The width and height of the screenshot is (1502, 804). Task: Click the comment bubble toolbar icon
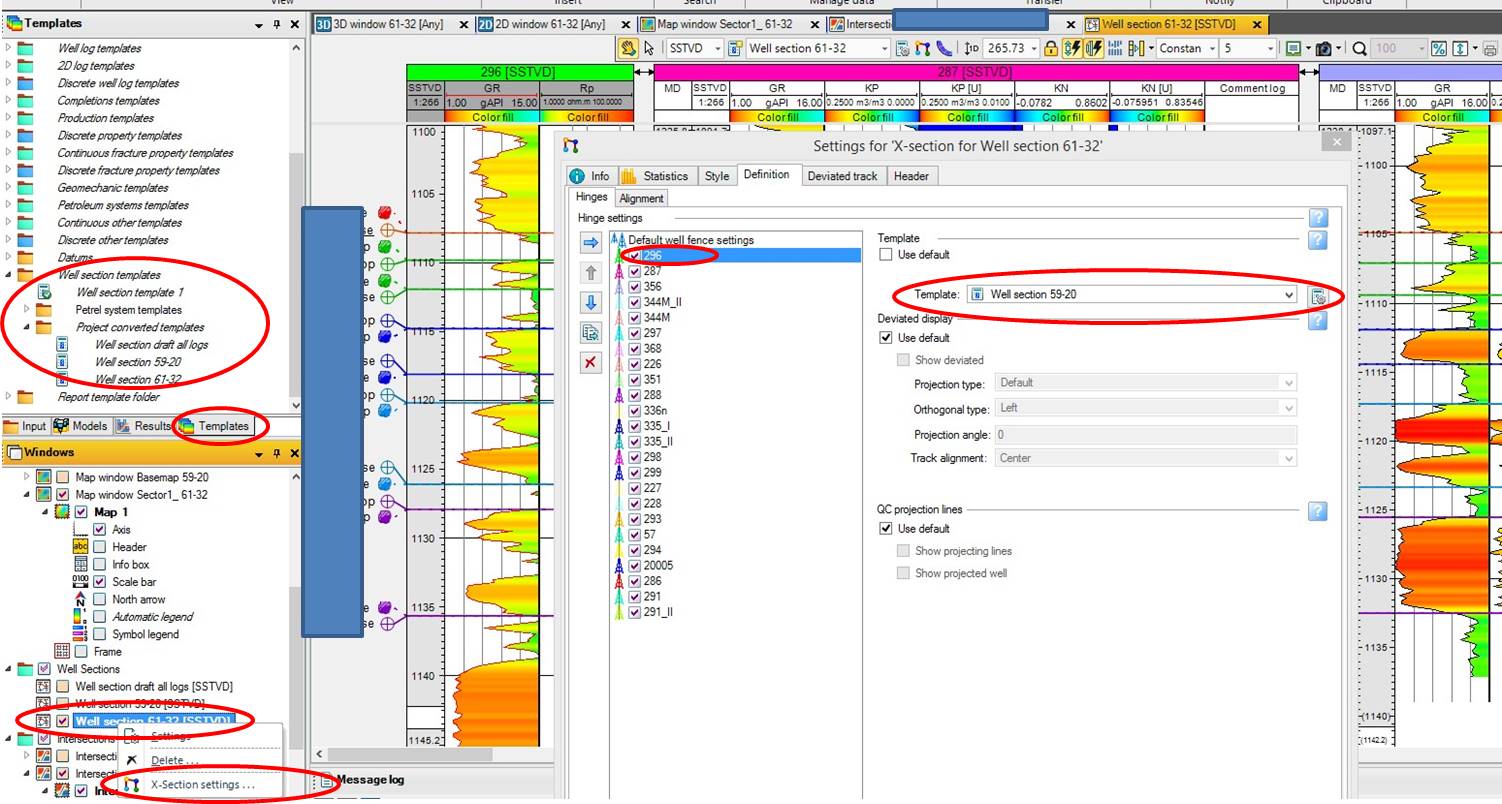point(1293,48)
